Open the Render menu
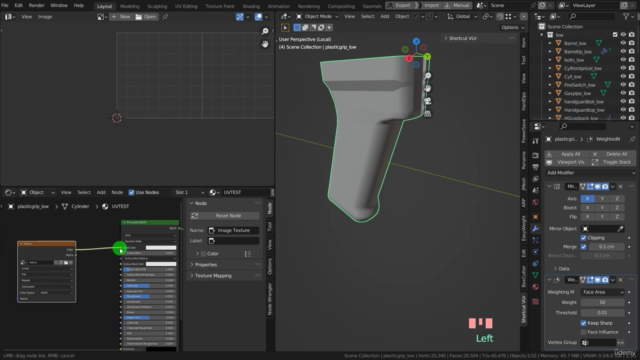 [x=36, y=5]
